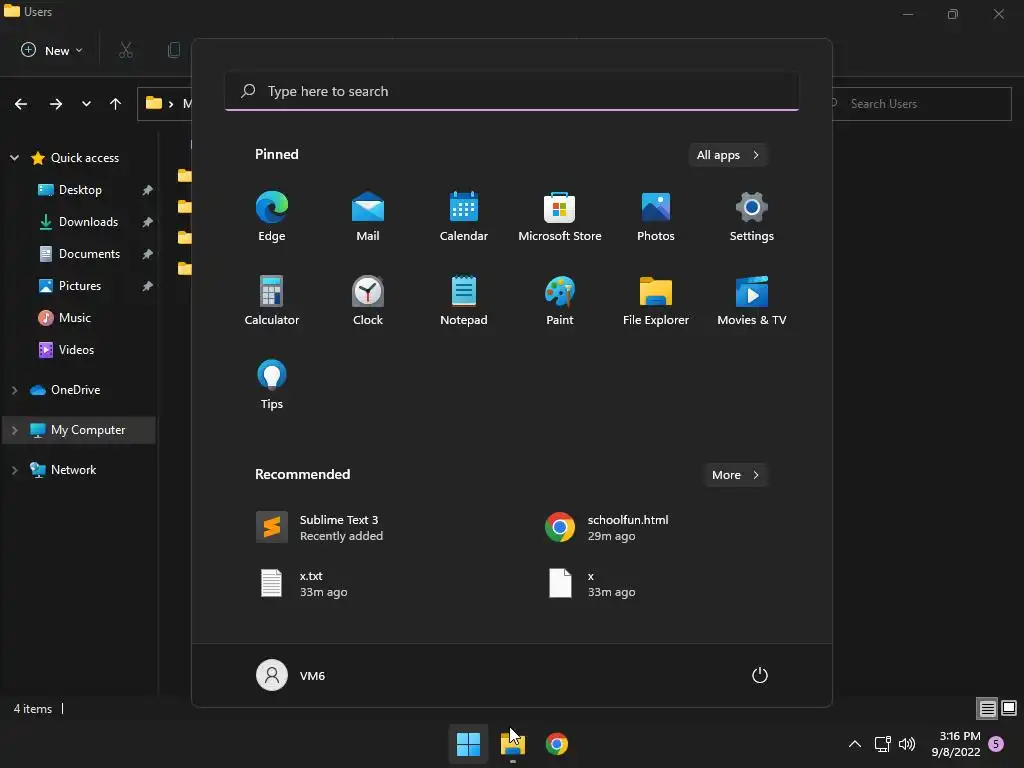Open Settings from pinned apps

[x=752, y=217]
